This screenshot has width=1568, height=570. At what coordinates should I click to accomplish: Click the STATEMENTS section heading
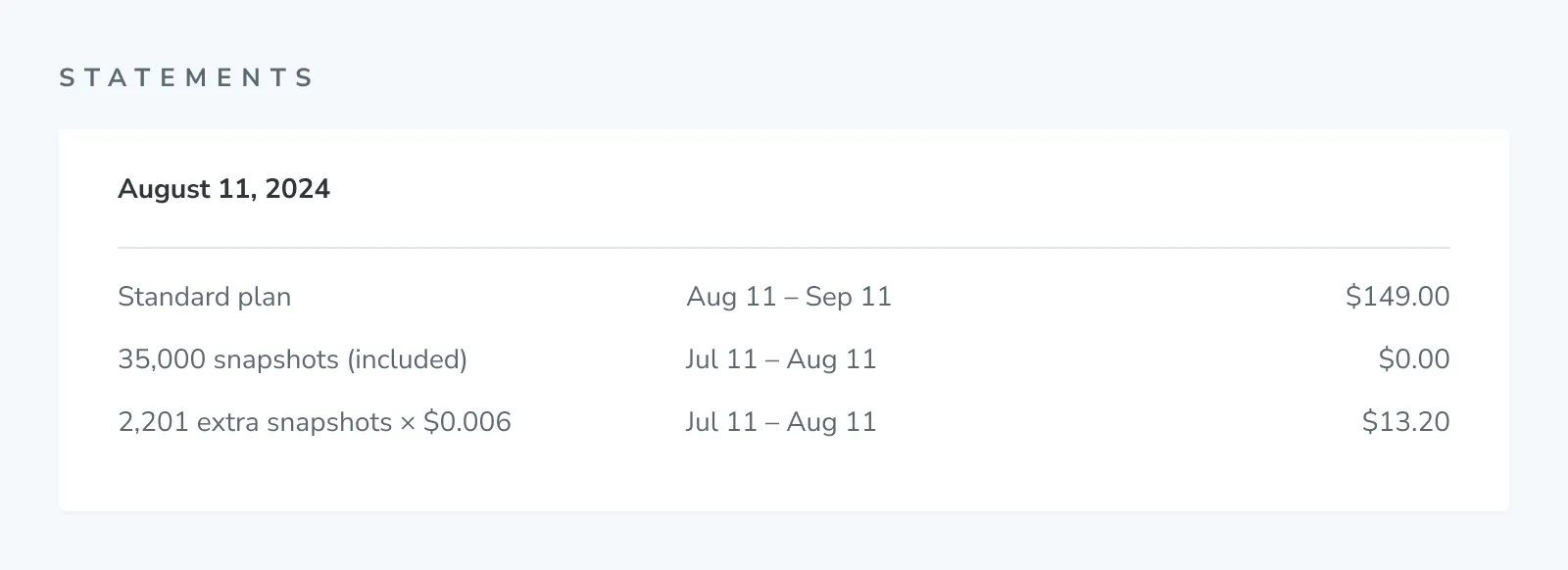coord(186,77)
